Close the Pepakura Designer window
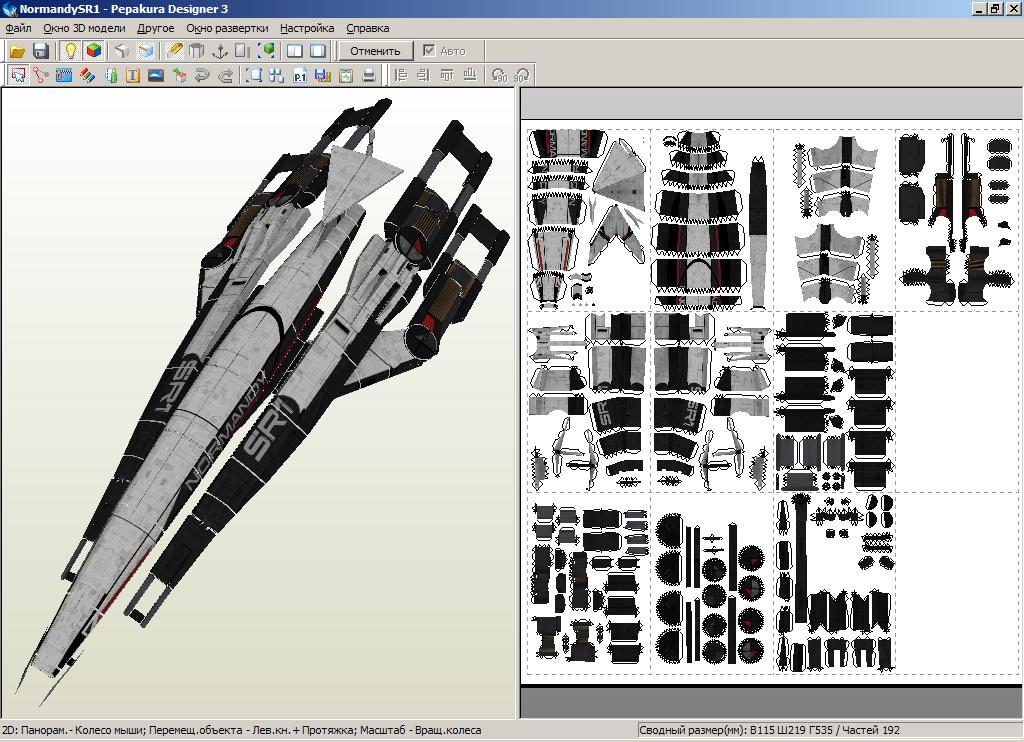The image size is (1024, 742). (1012, 9)
